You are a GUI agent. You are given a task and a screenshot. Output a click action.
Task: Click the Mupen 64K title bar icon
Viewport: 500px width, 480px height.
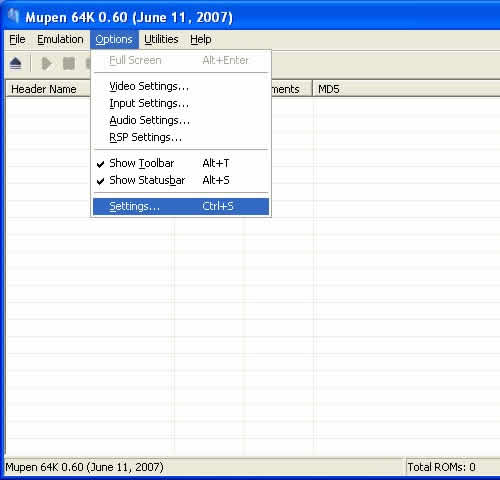pos(14,16)
